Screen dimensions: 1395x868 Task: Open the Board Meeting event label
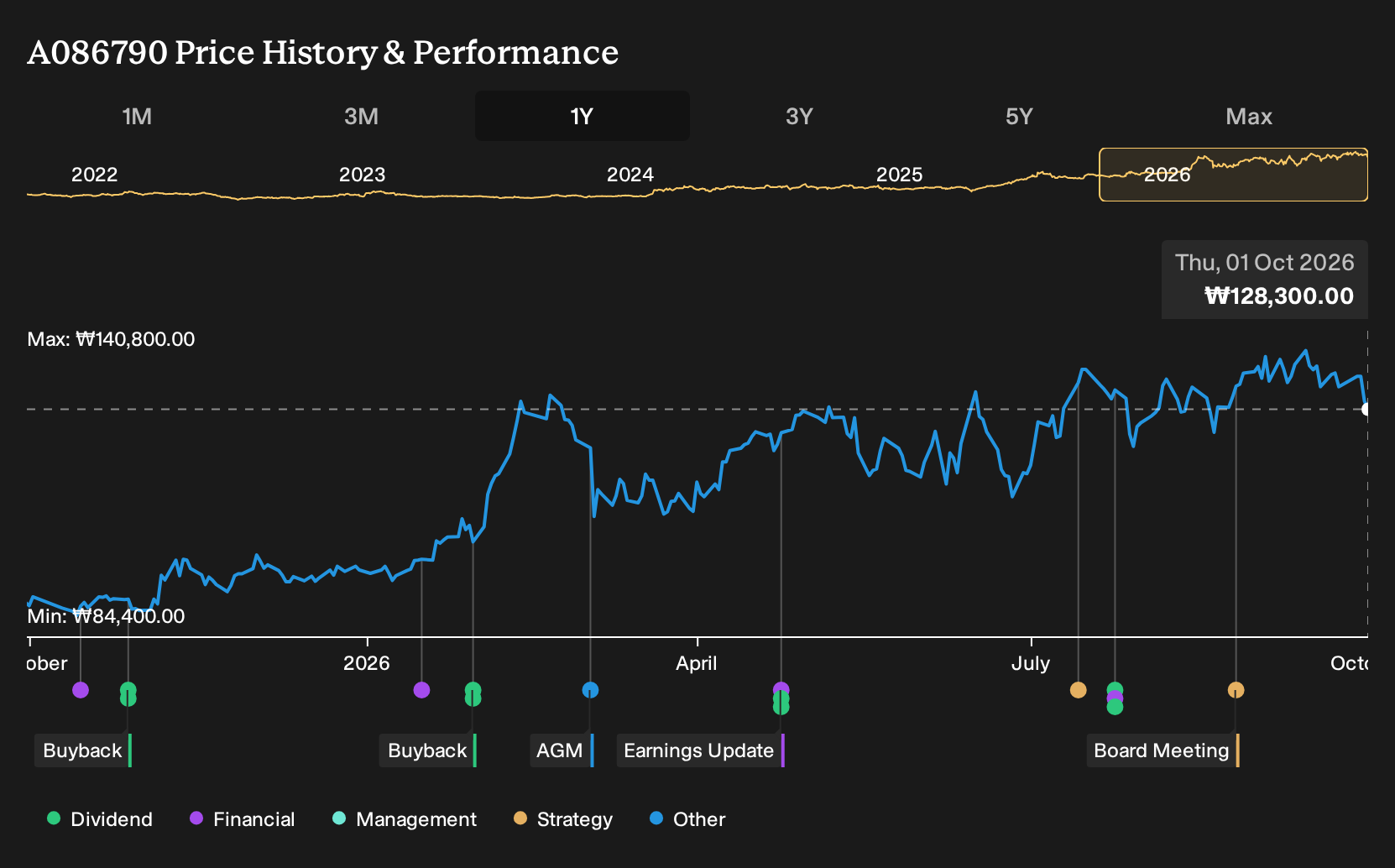[x=1163, y=750]
